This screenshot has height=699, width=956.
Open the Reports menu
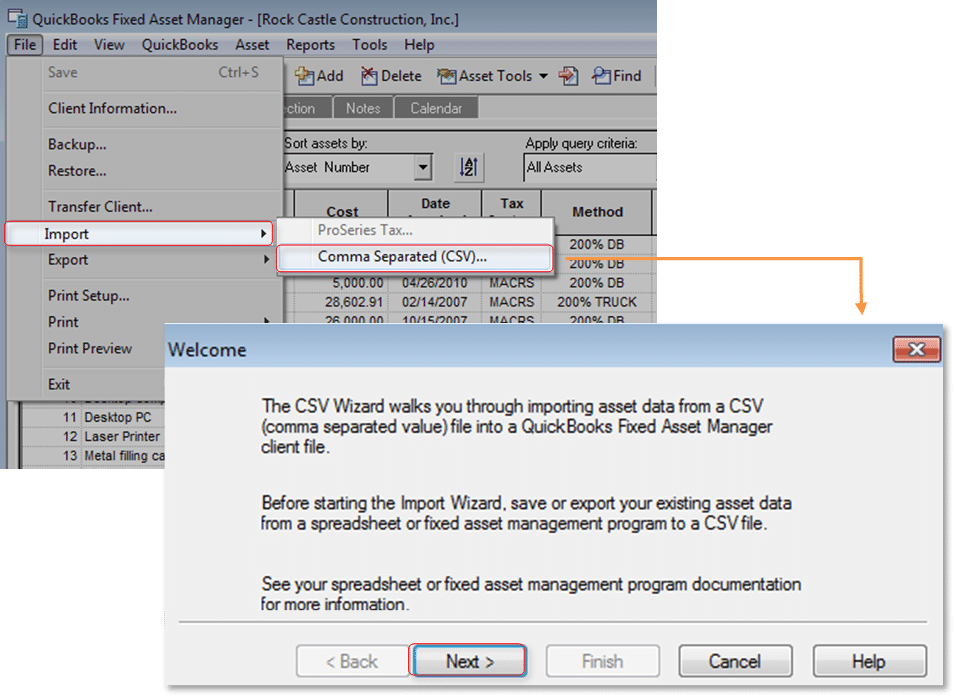point(310,45)
